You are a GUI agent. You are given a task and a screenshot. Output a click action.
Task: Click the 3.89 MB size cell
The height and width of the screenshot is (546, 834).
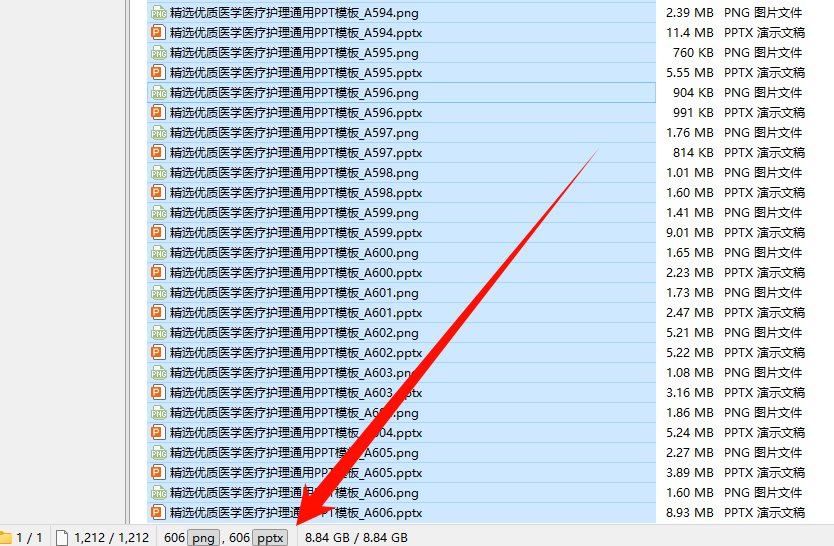[x=690, y=473]
